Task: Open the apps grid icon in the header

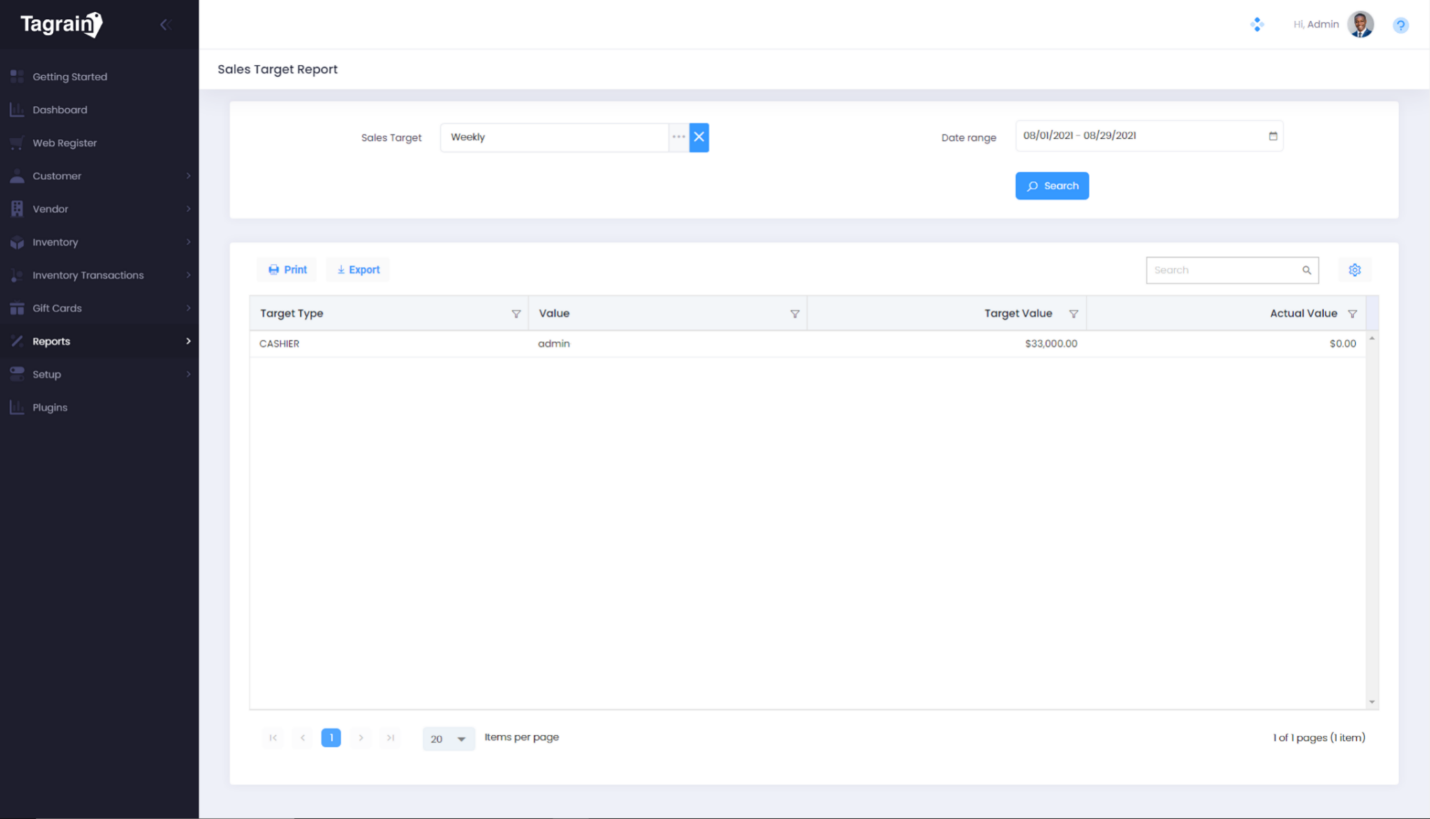Action: coord(1257,24)
